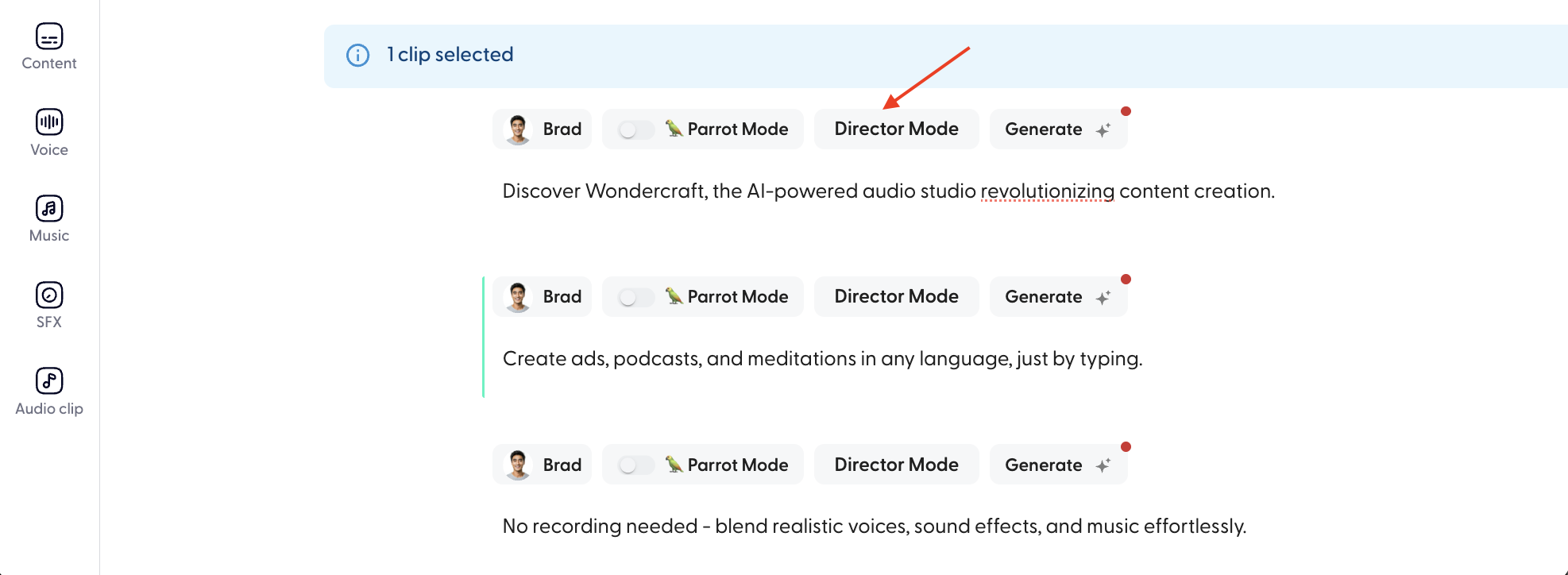Open the Audio clip panel in sidebar
The image size is (1568, 575).
pyautogui.click(x=49, y=392)
